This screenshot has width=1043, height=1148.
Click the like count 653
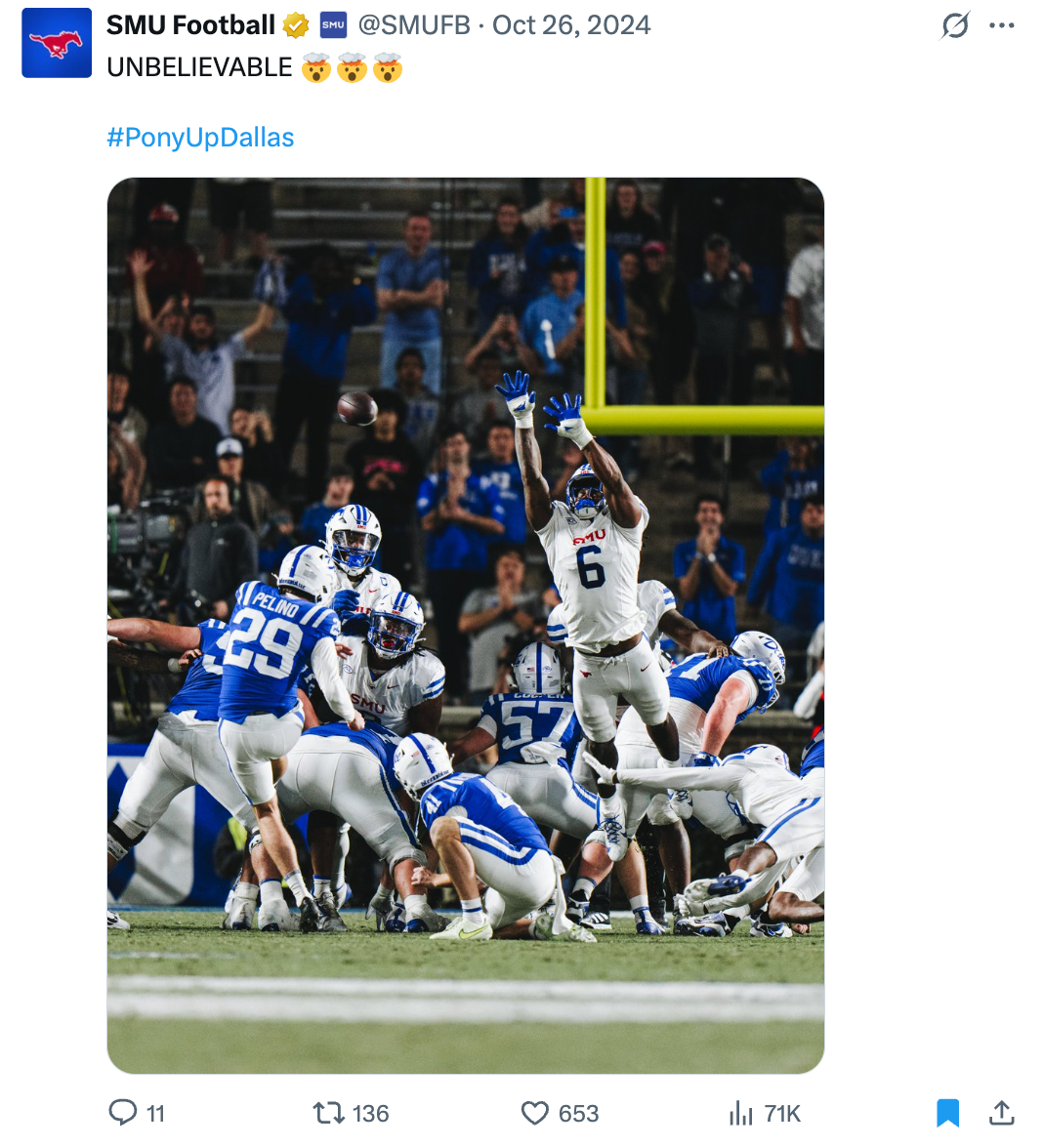point(578,1114)
